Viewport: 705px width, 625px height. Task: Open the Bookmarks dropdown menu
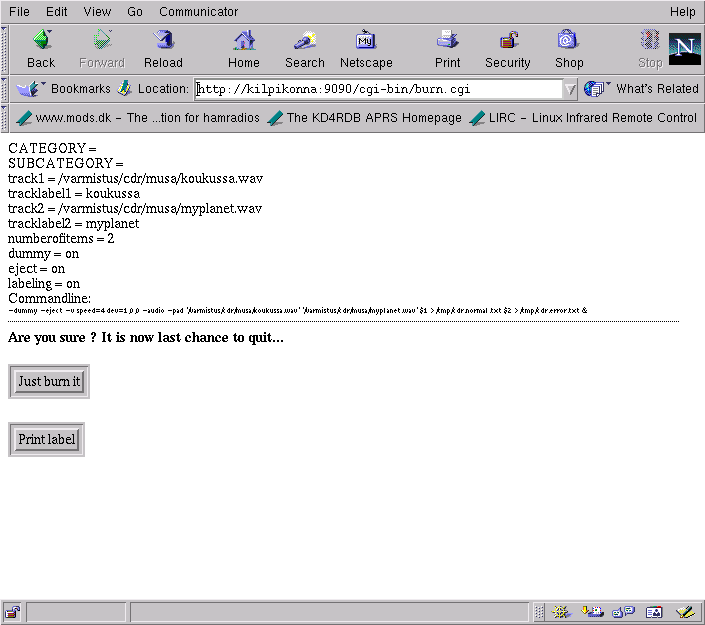coord(64,89)
